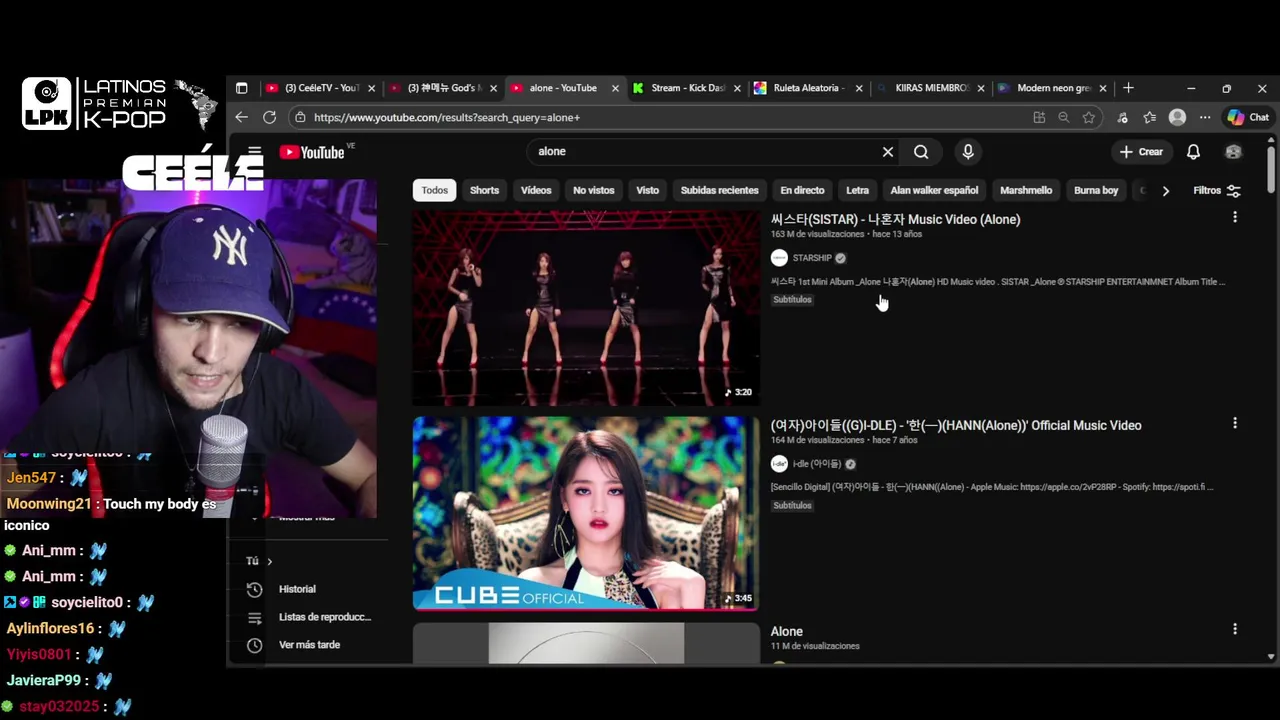Close the Ruleta Aleatoria tab

pos(859,88)
